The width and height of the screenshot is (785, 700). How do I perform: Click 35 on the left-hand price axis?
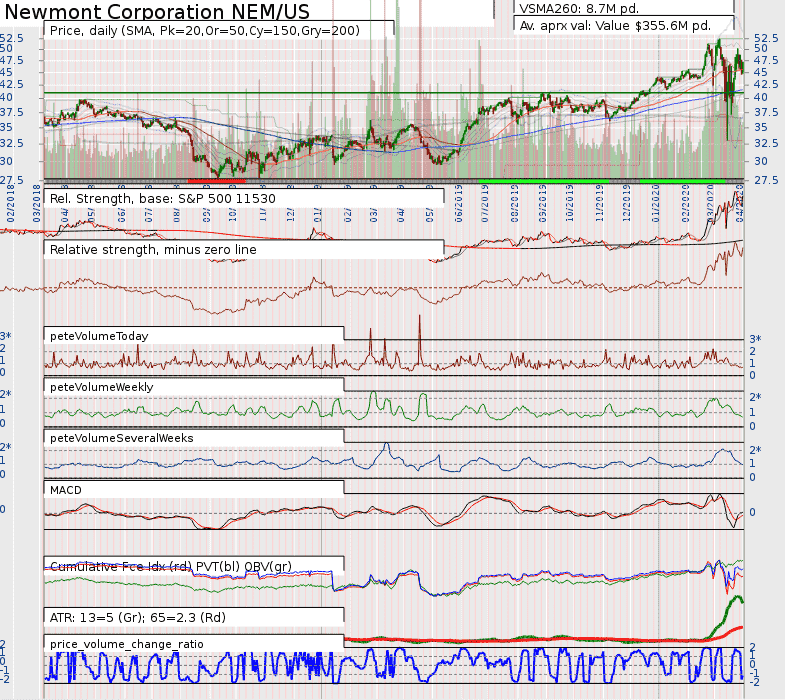tap(7, 127)
